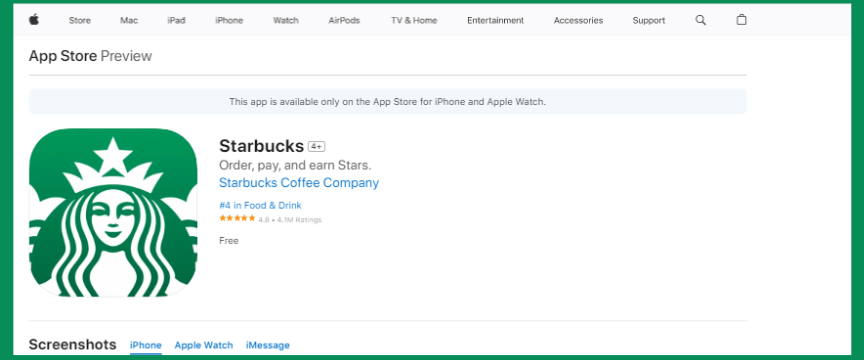
Task: Open the search magnifier icon
Action: click(x=700, y=20)
